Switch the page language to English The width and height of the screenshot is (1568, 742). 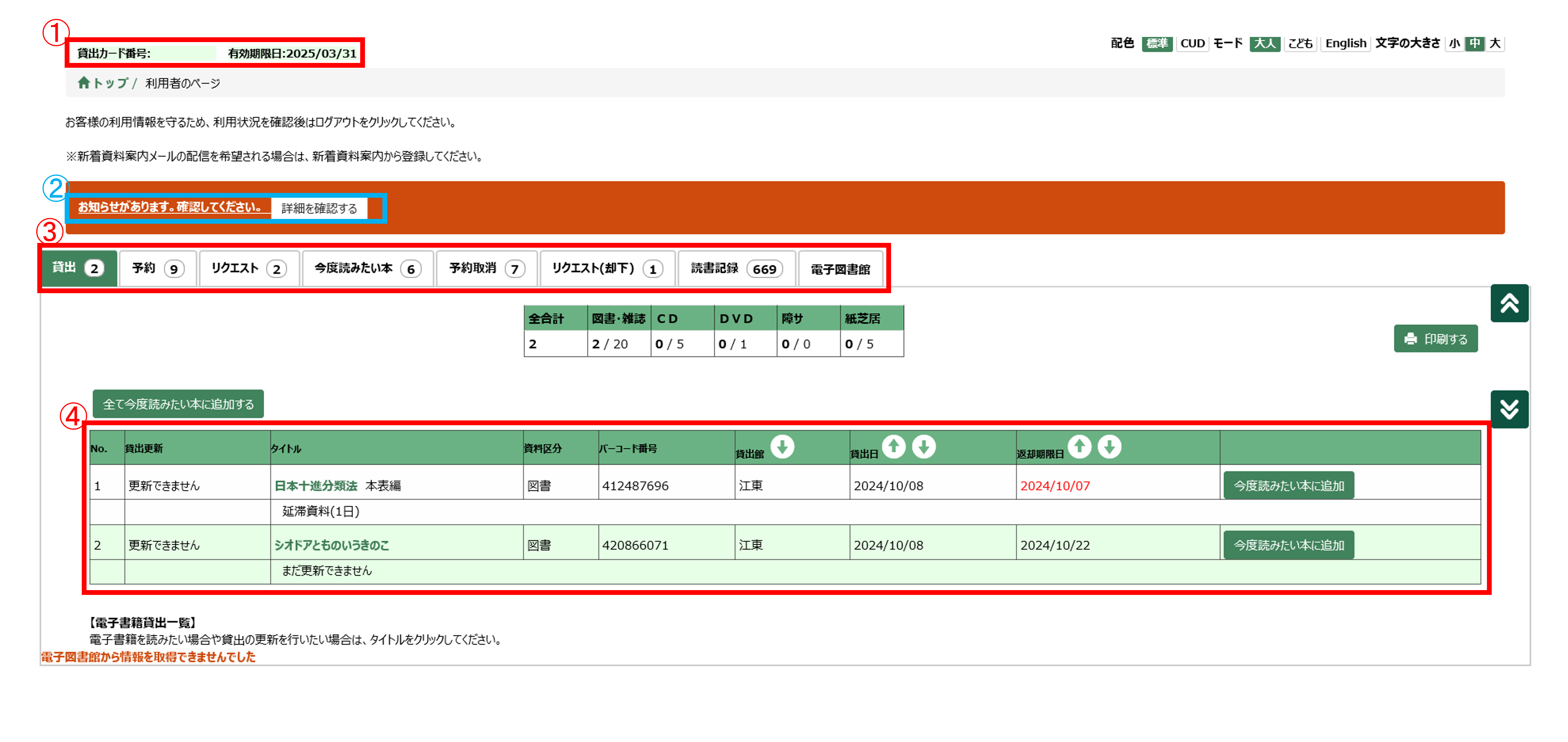coord(1345,43)
